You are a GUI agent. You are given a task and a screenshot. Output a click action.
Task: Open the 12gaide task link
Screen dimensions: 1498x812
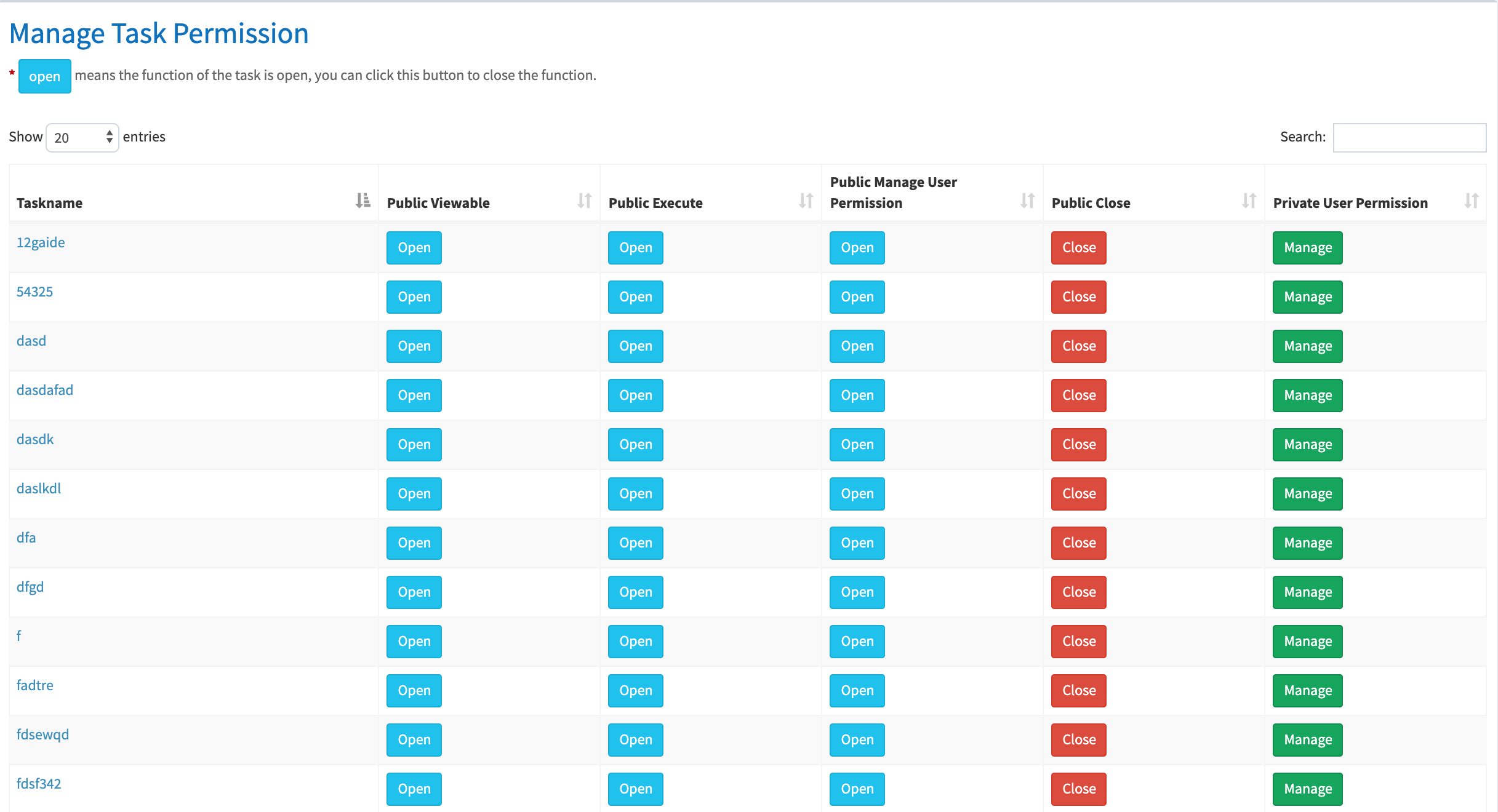pyautogui.click(x=41, y=242)
